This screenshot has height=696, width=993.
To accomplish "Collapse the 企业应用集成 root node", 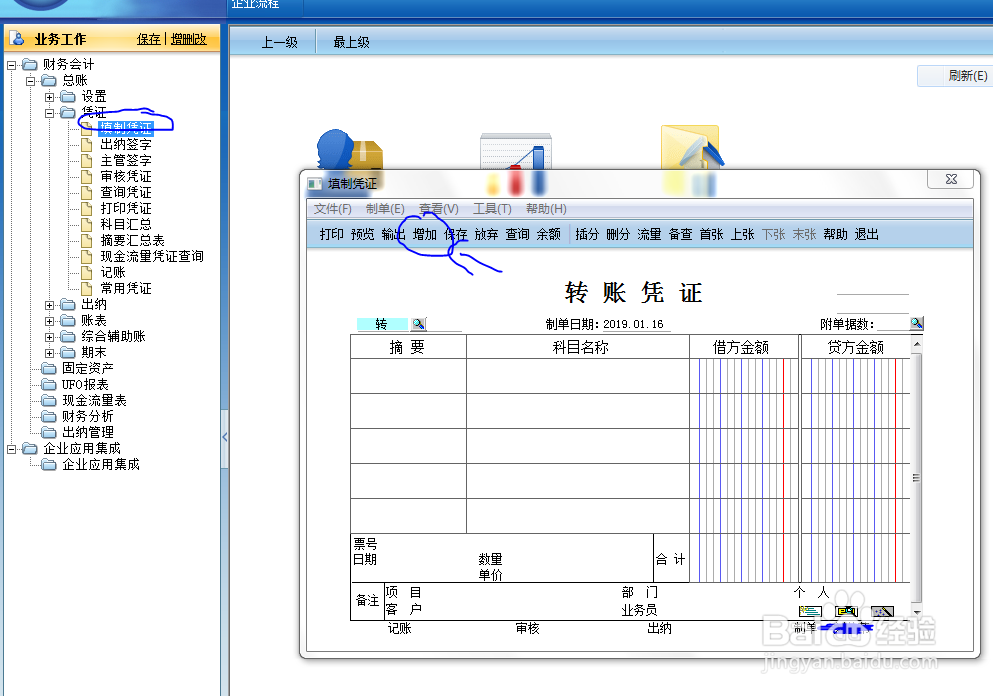I will [11, 449].
